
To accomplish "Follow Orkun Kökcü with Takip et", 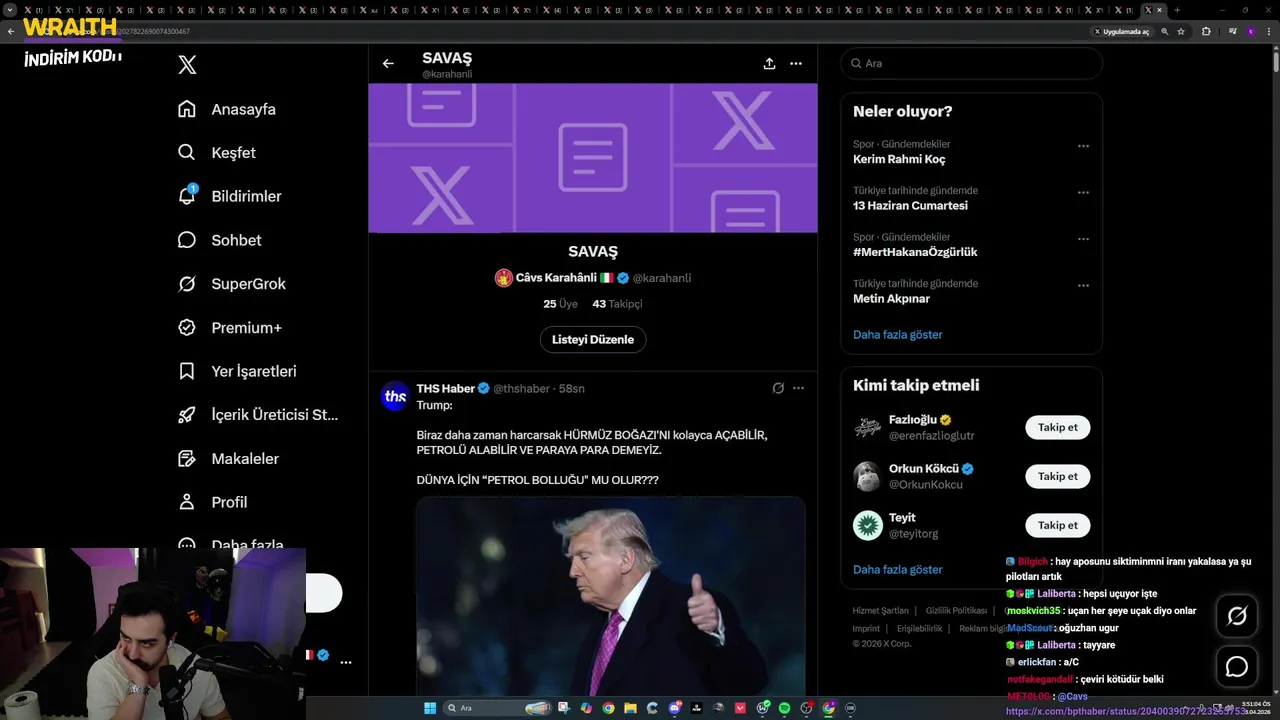I will (1057, 476).
